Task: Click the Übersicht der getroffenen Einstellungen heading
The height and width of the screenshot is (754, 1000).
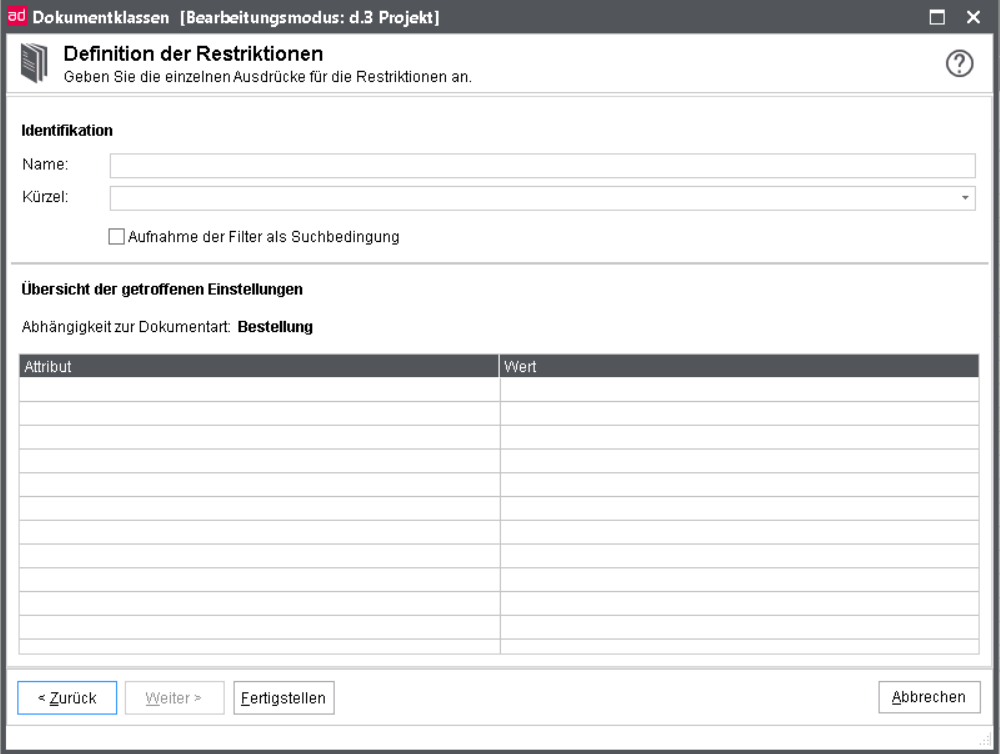Action: 162,290
